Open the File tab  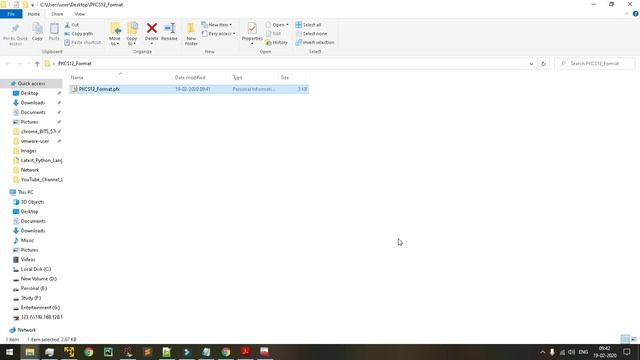[11, 14]
